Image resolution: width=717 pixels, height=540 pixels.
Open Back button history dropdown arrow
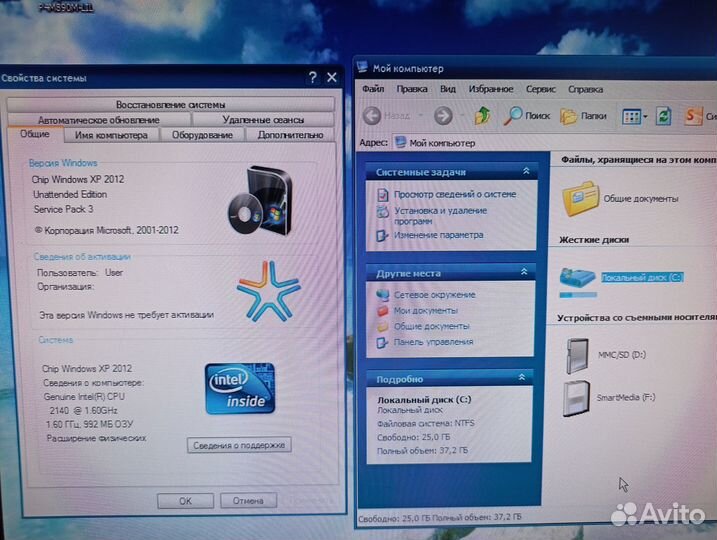tap(421, 116)
